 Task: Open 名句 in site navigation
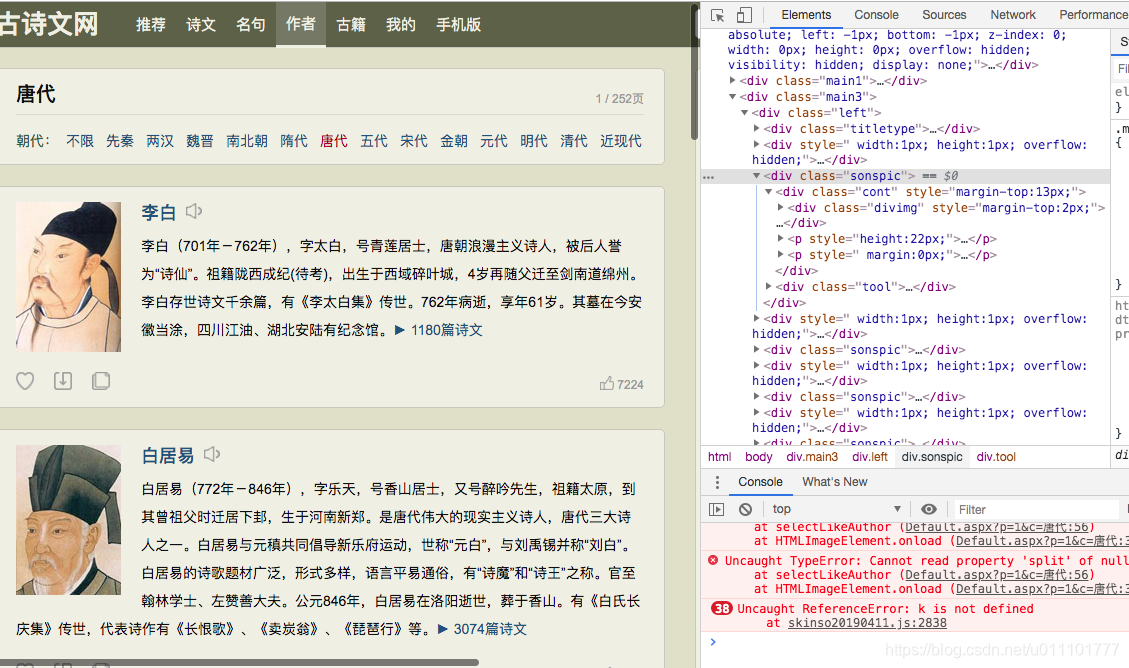pos(251,24)
